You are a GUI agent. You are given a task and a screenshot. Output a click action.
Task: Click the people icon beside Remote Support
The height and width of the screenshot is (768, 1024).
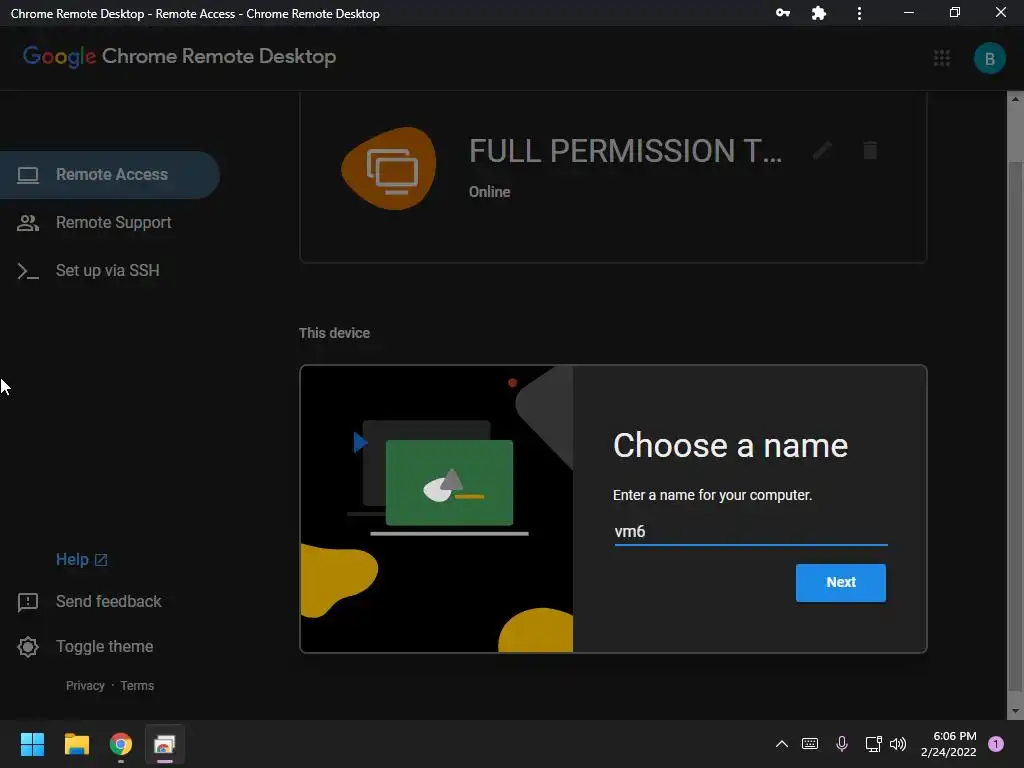[27, 223]
